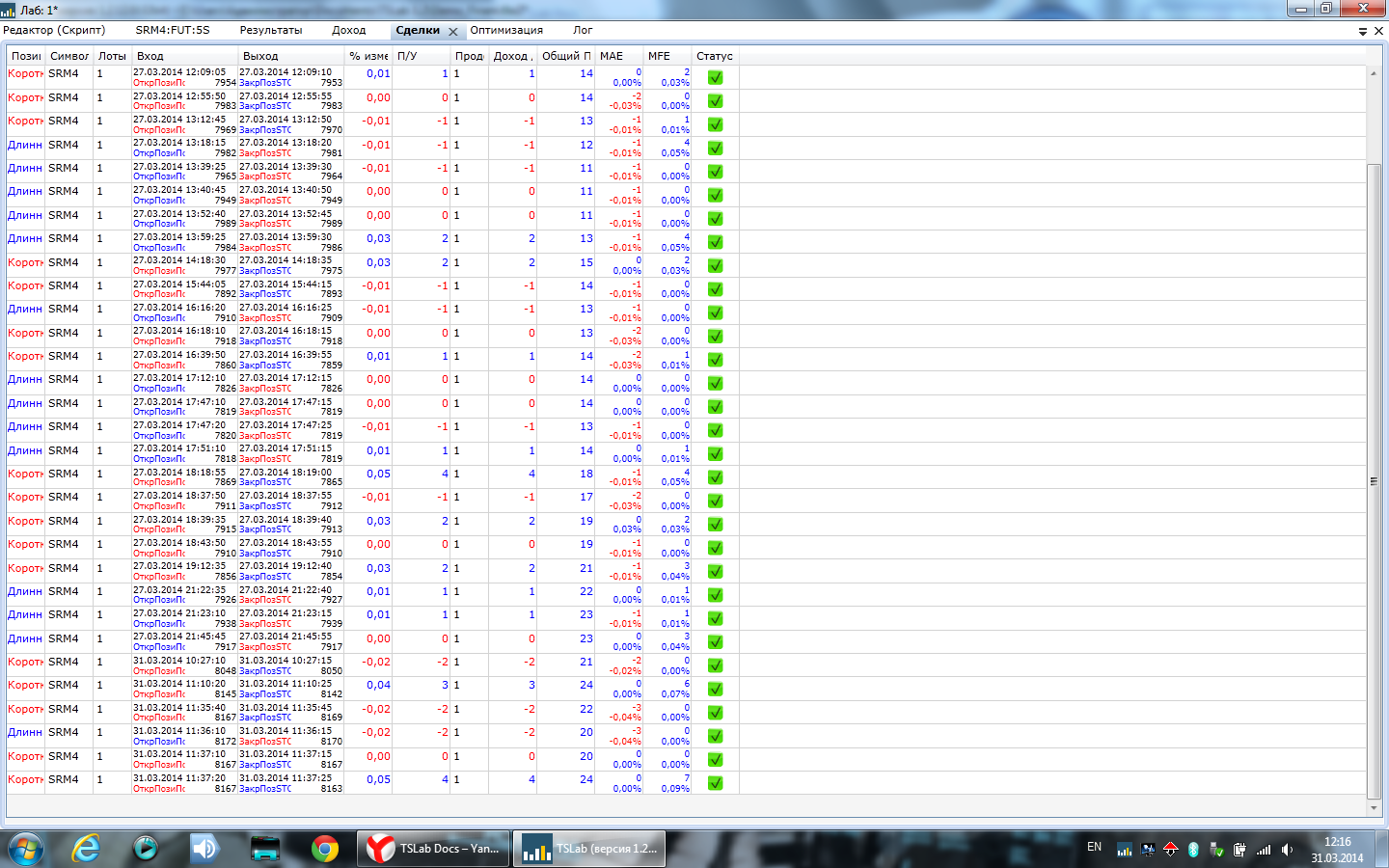
Task: Open Google Chrome from the taskbar
Action: [x=325, y=849]
